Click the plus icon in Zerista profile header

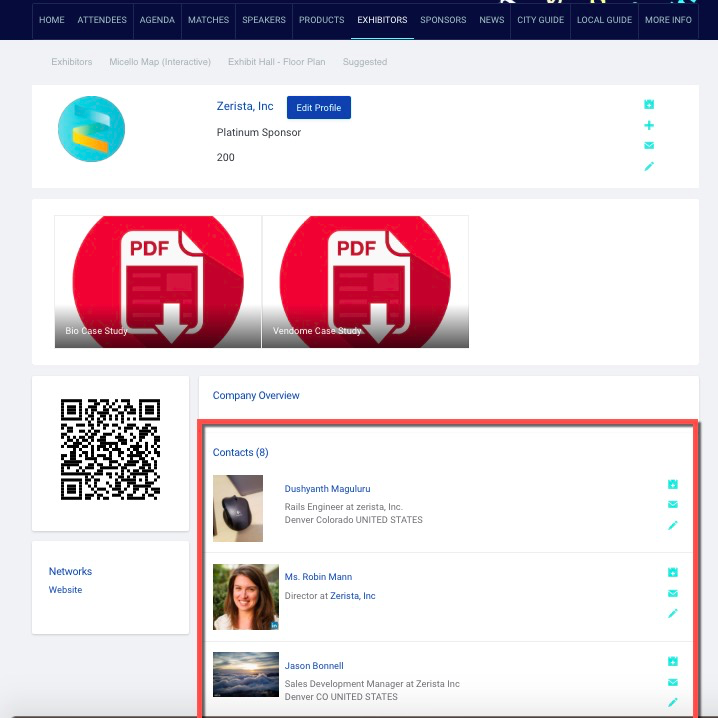[649, 125]
